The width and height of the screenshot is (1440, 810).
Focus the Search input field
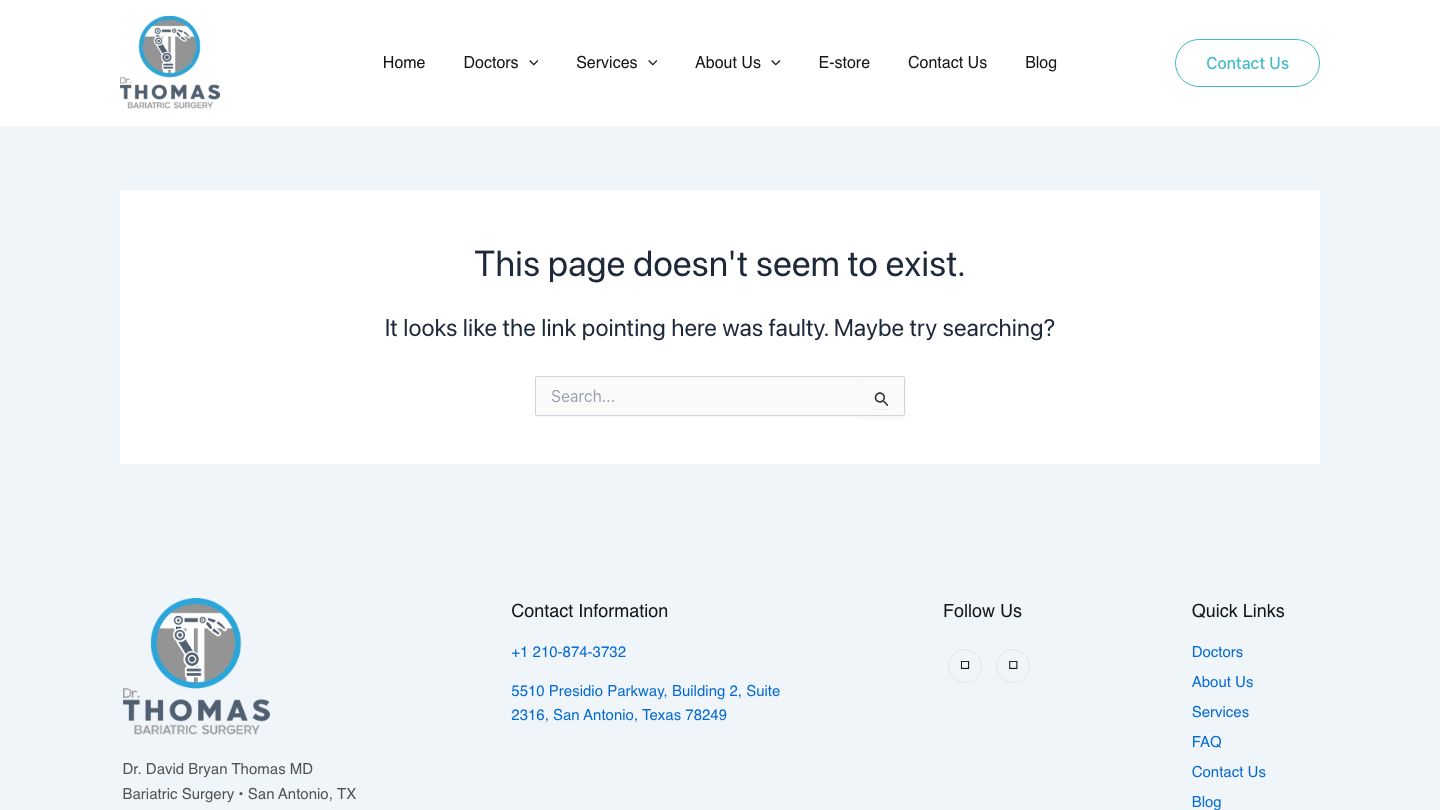(700, 396)
